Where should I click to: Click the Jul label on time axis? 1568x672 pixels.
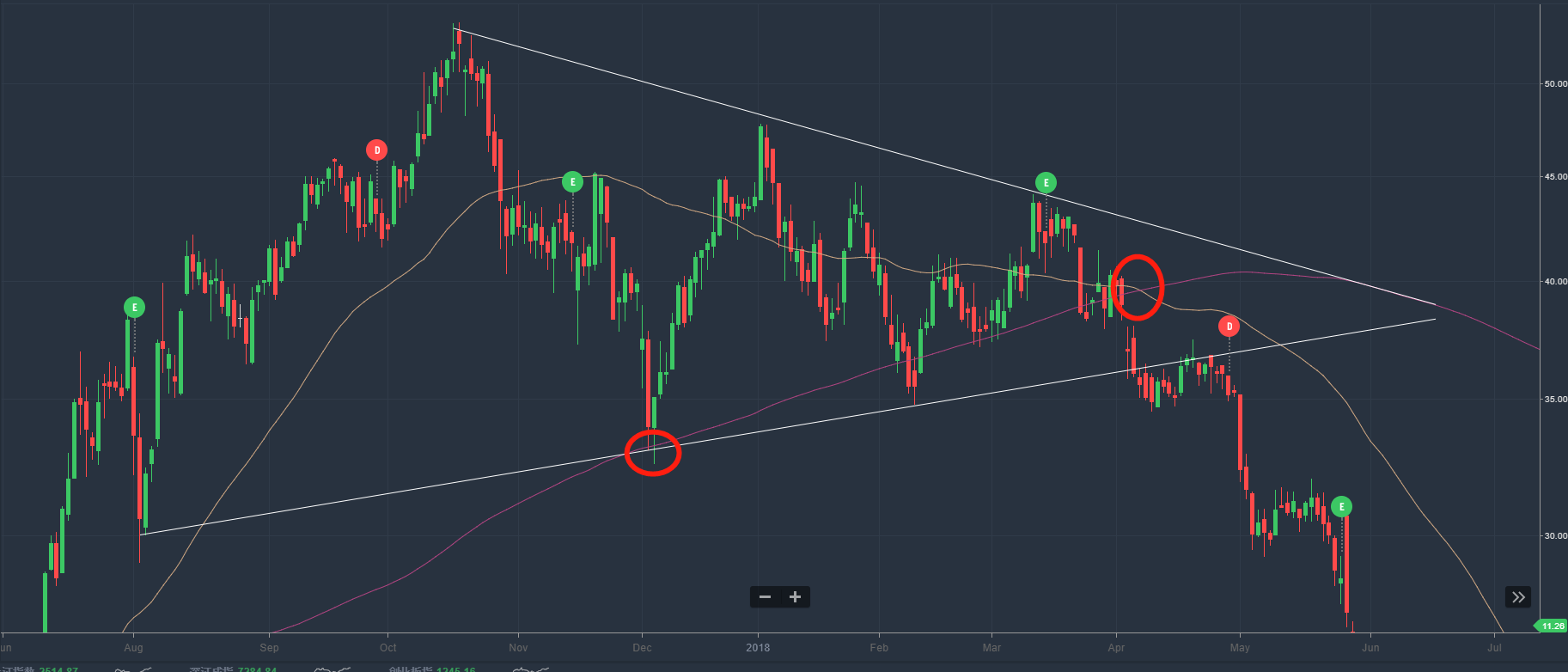pyautogui.click(x=1495, y=648)
